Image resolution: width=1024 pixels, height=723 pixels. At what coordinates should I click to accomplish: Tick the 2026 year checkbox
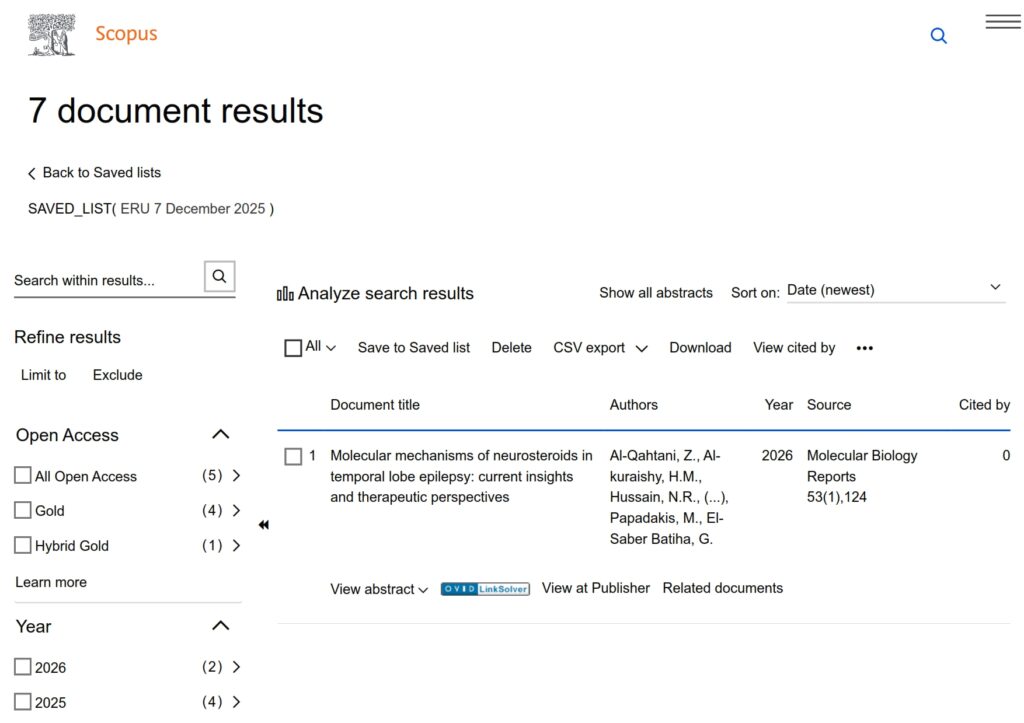click(x=23, y=667)
